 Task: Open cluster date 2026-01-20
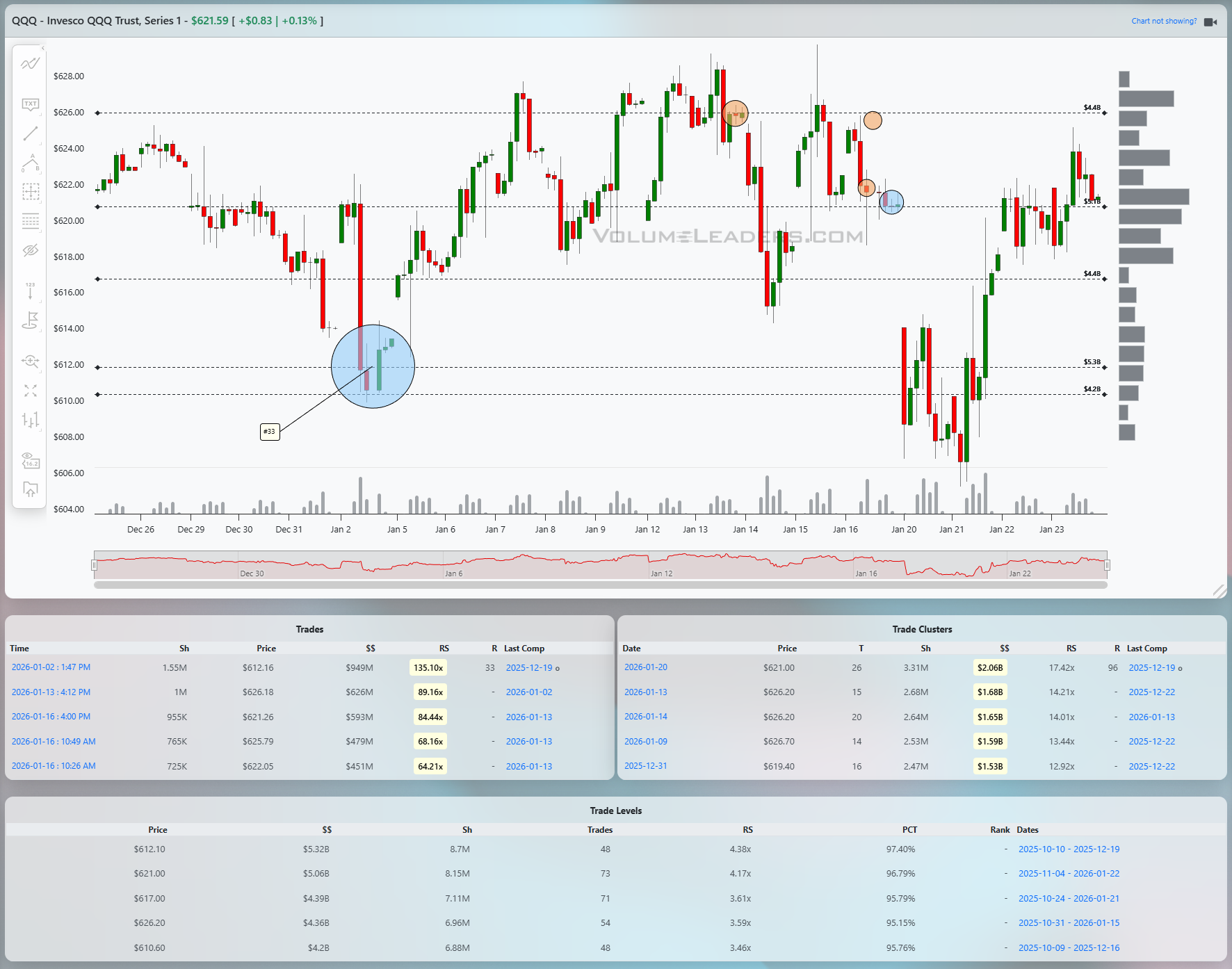pyautogui.click(x=645, y=667)
